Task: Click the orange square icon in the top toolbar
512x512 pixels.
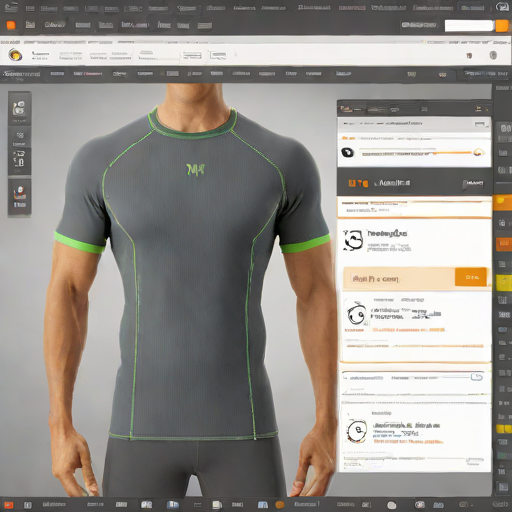Action: click(x=11, y=25)
